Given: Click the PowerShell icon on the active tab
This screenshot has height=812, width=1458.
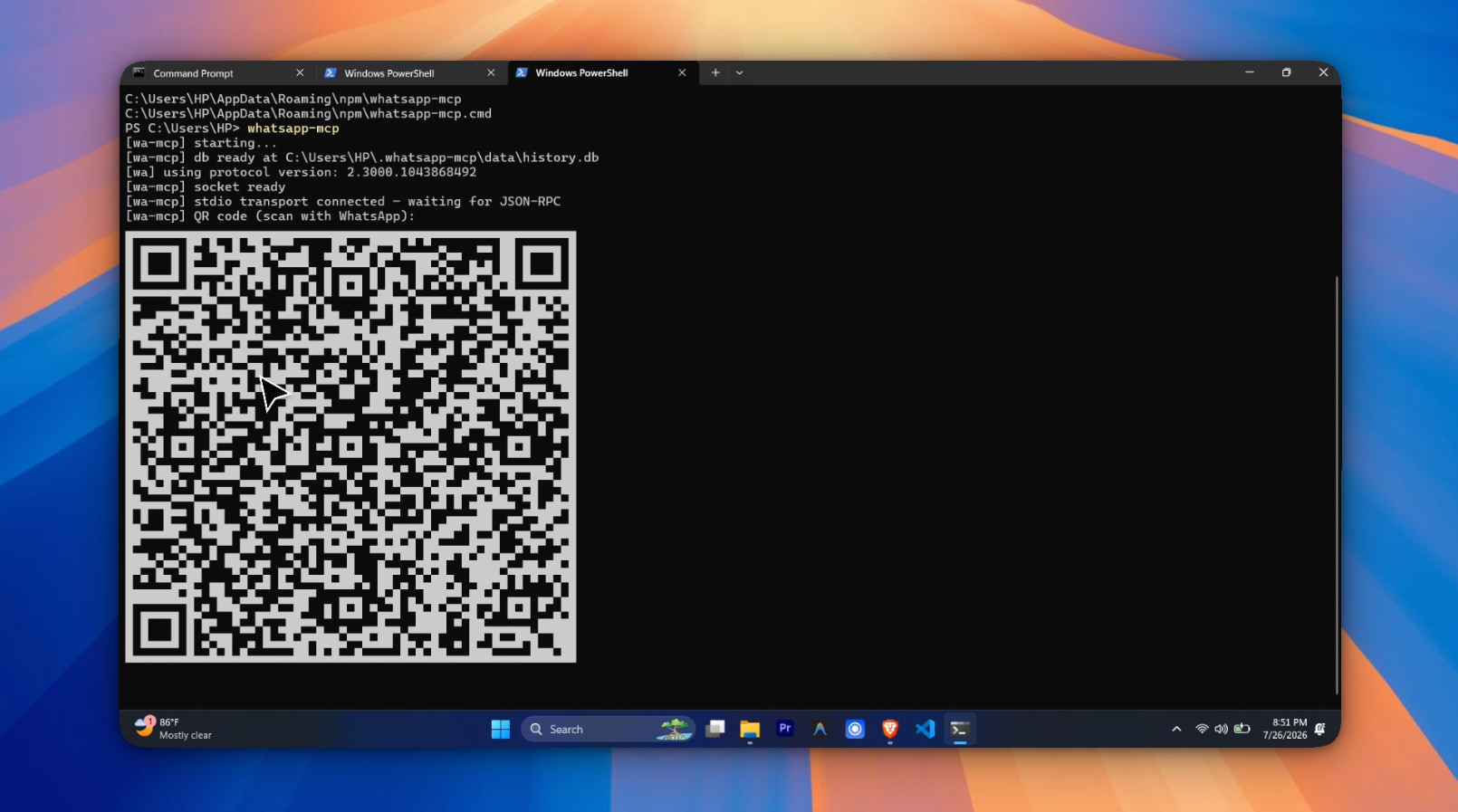Looking at the screenshot, I should pos(522,72).
